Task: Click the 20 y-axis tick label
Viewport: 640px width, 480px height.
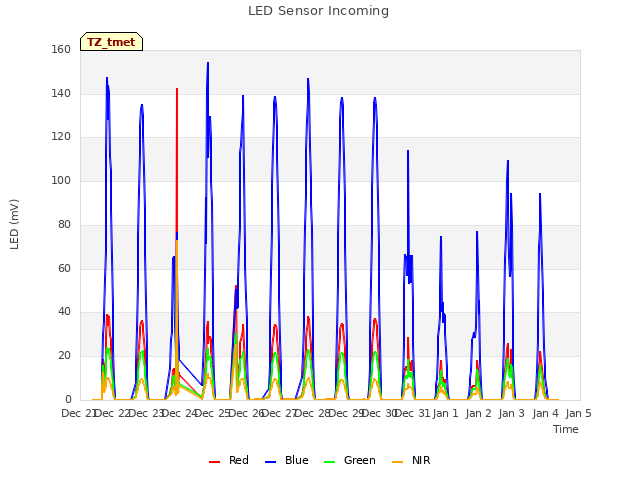Action: [x=64, y=356]
